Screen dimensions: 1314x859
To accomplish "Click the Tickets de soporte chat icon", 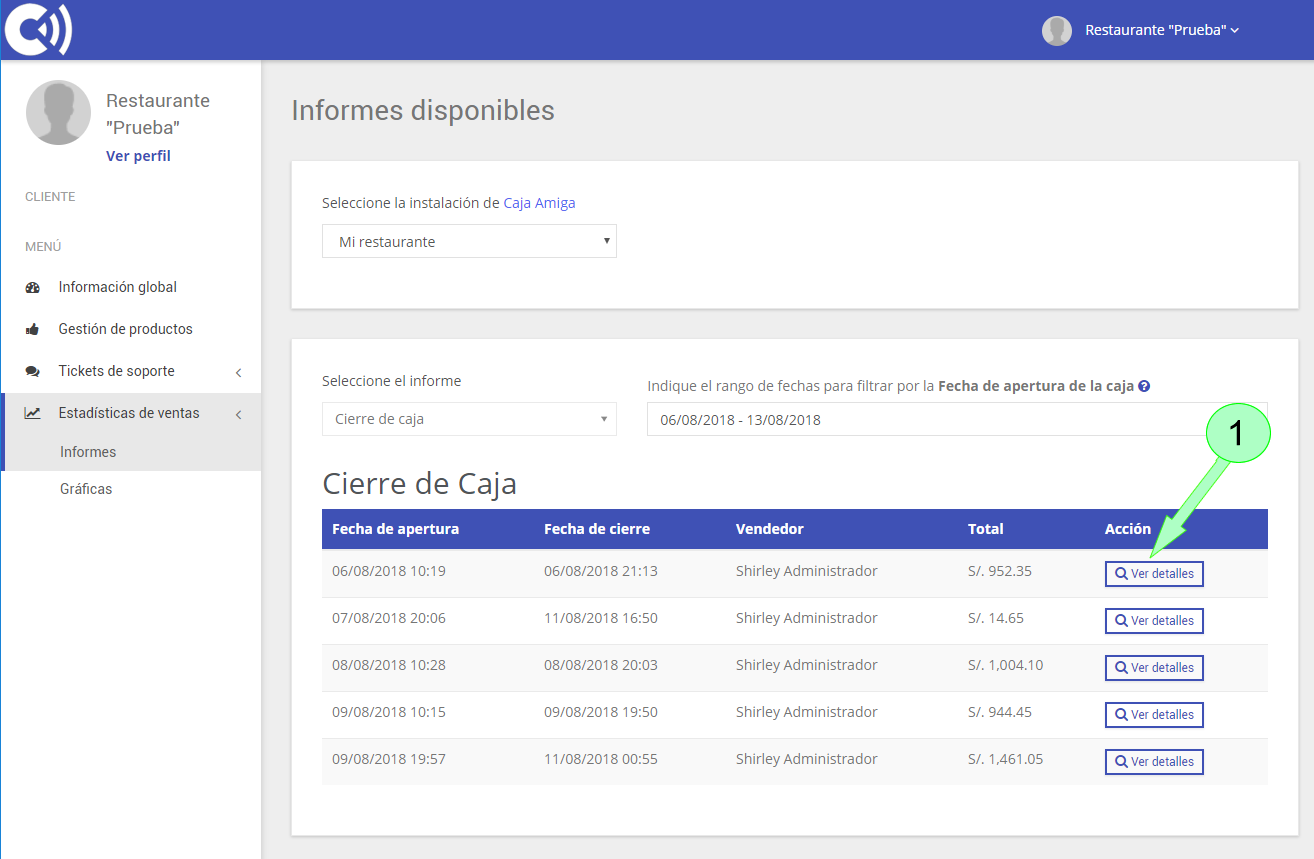I will 33,371.
